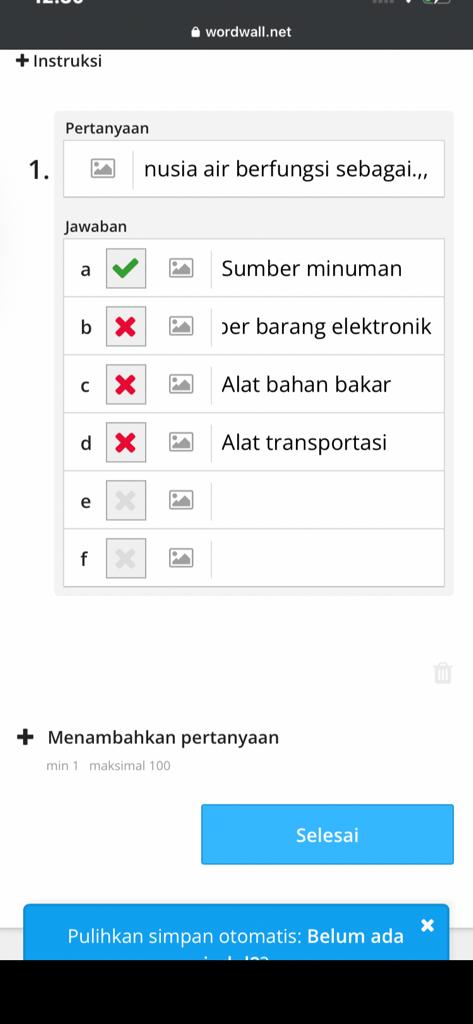Close the autosave restore banner
Screen dimensions: 473x1024
click(427, 925)
